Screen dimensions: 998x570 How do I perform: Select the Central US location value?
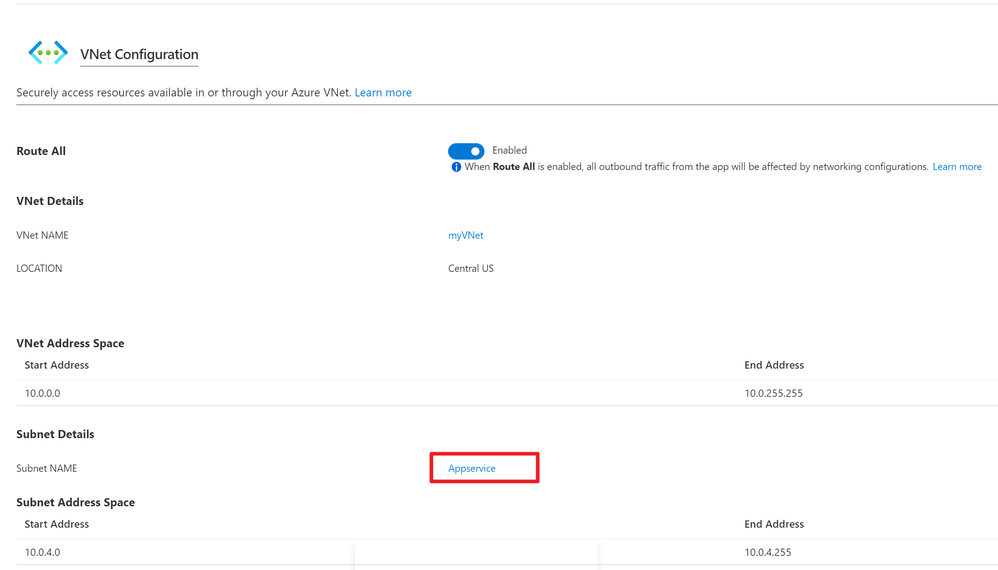click(x=470, y=268)
